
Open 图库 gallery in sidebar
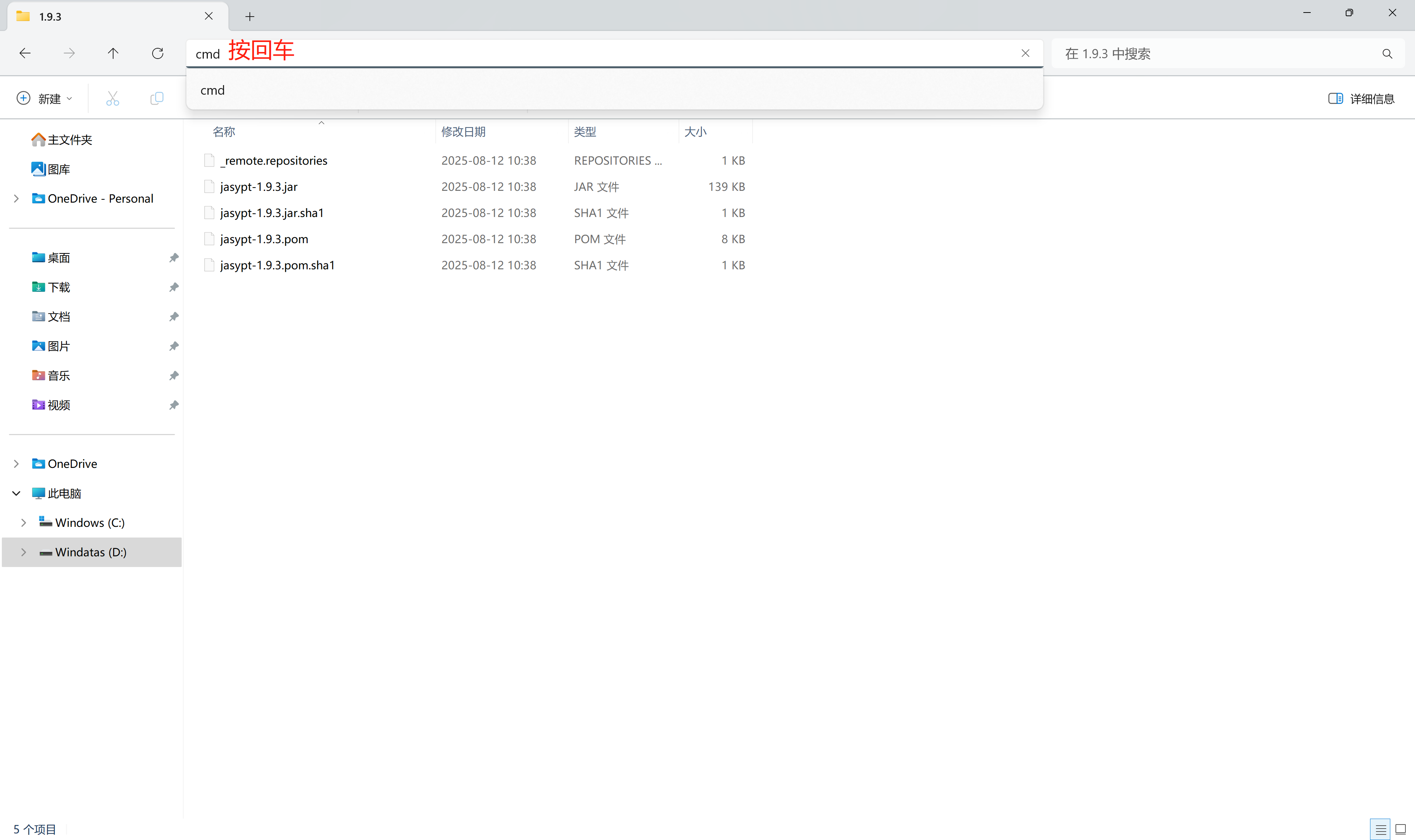point(51,169)
